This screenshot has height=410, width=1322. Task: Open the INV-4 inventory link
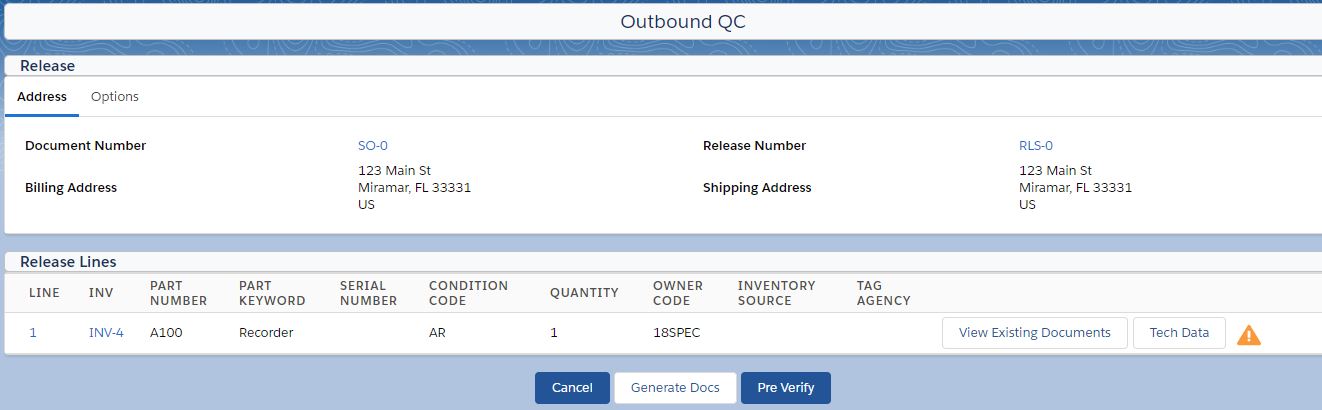click(x=106, y=333)
